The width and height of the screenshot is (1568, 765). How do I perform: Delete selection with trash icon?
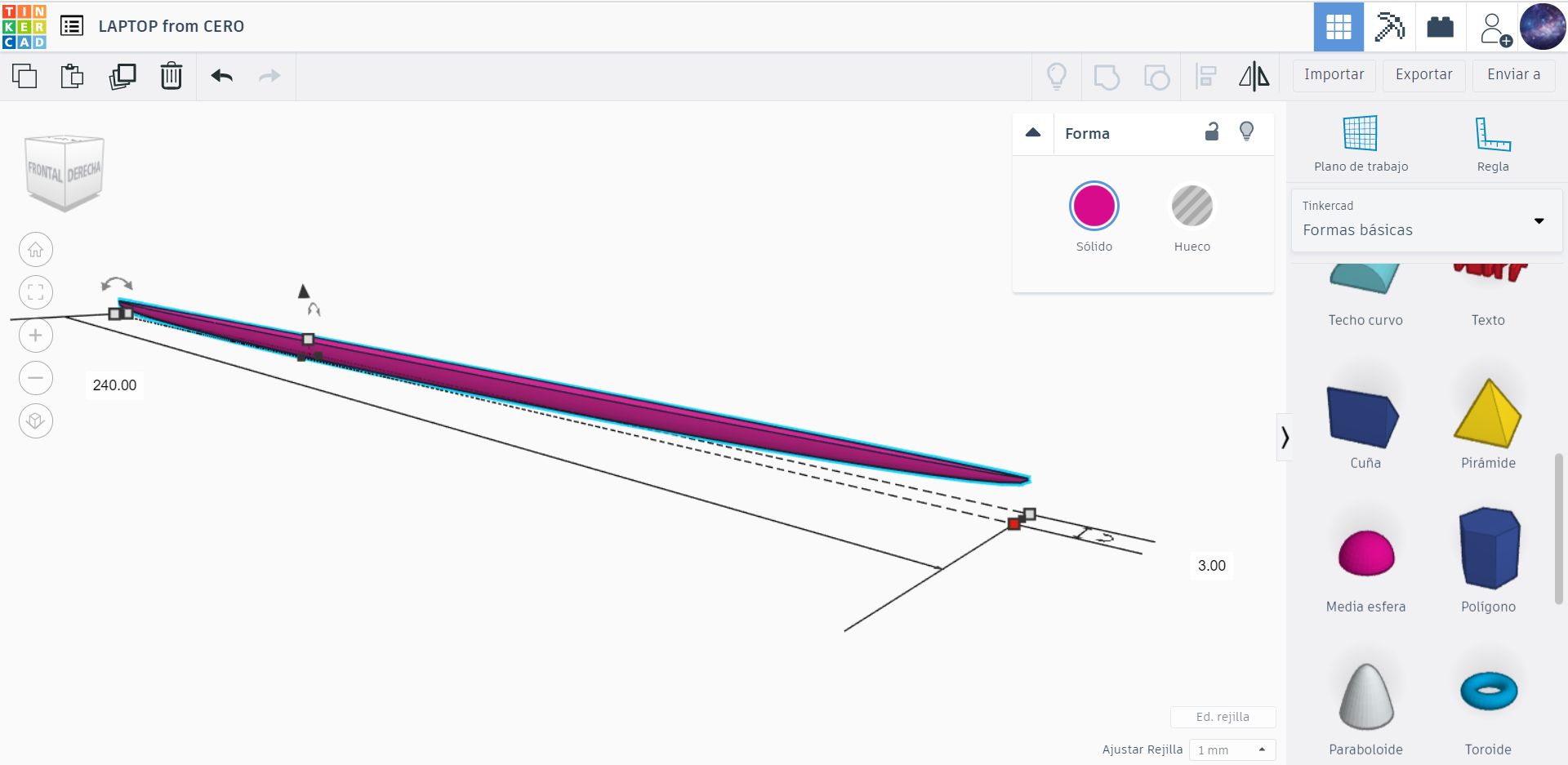pos(171,76)
